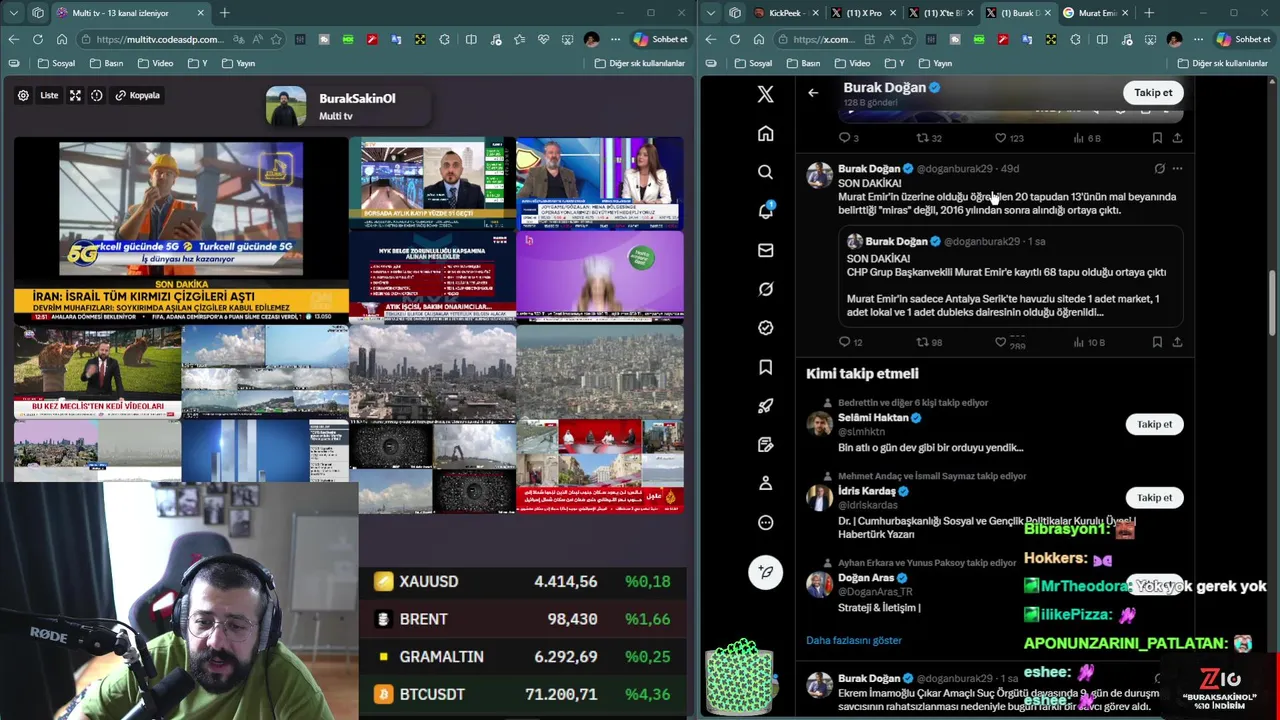Open X Premium rocket icon
The height and width of the screenshot is (720, 1280).
[765, 406]
